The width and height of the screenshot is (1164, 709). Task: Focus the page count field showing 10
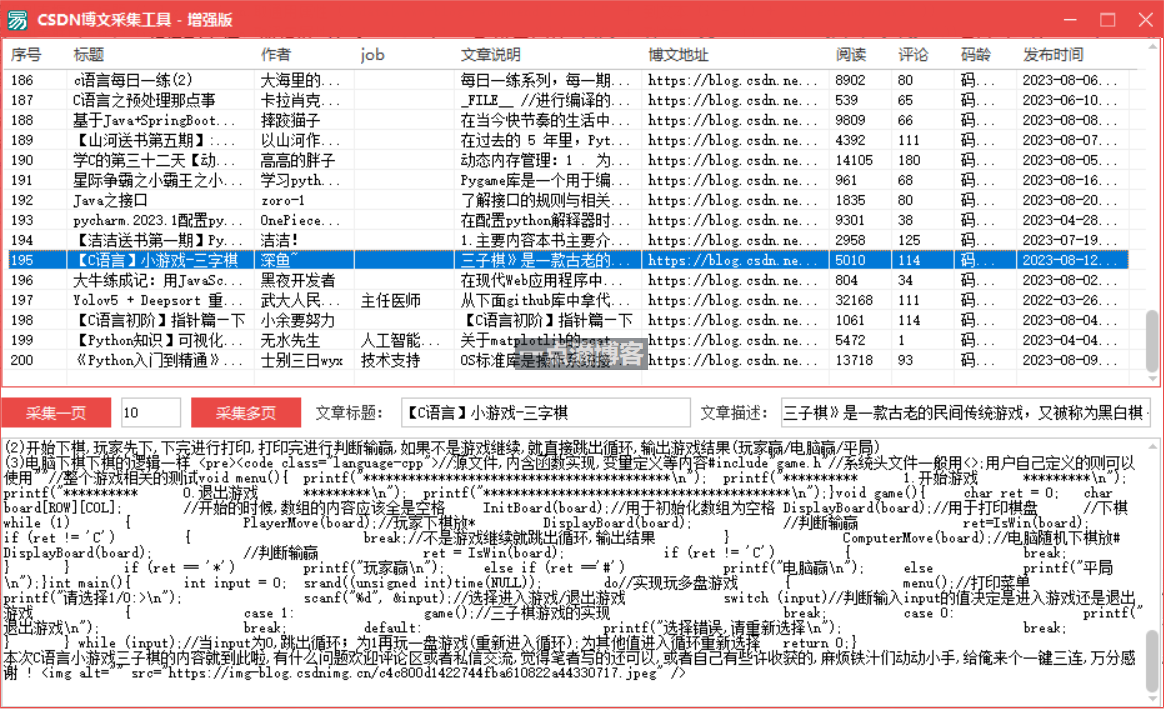pos(151,413)
